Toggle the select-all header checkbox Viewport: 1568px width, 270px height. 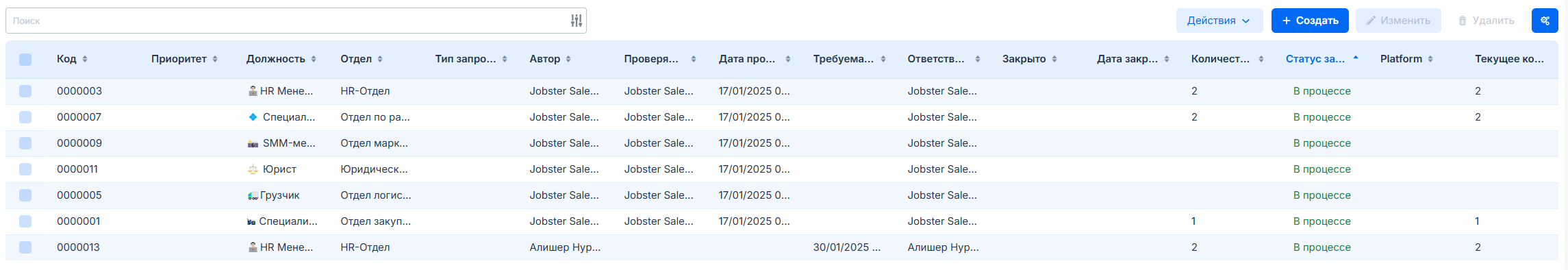(x=25, y=60)
